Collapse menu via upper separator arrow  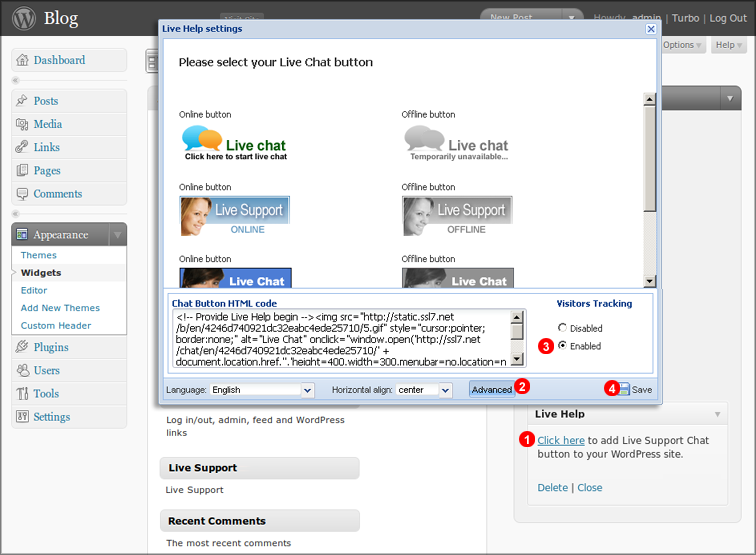[x=16, y=80]
